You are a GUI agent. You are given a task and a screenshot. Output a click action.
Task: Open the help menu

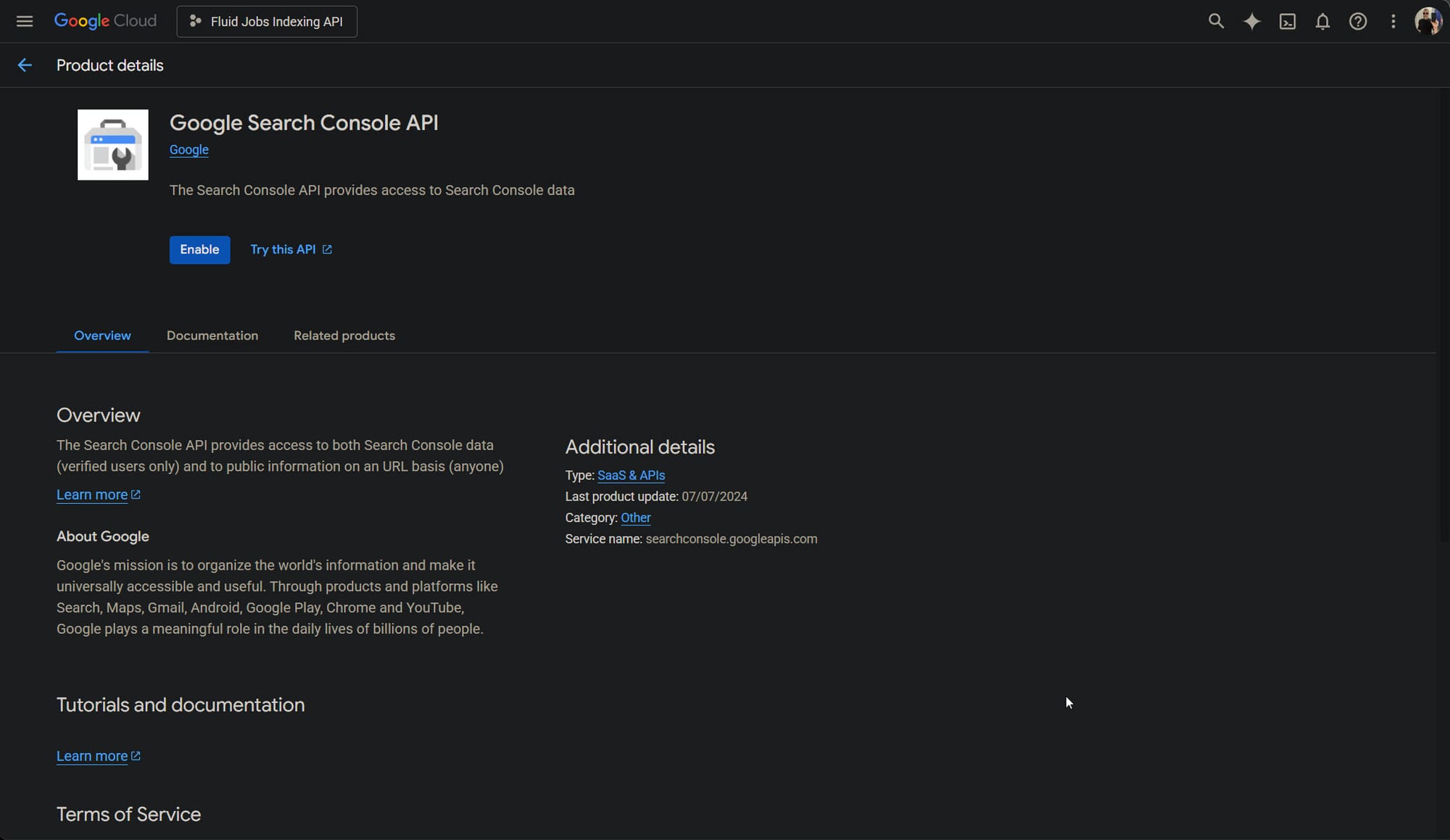pos(1358,22)
